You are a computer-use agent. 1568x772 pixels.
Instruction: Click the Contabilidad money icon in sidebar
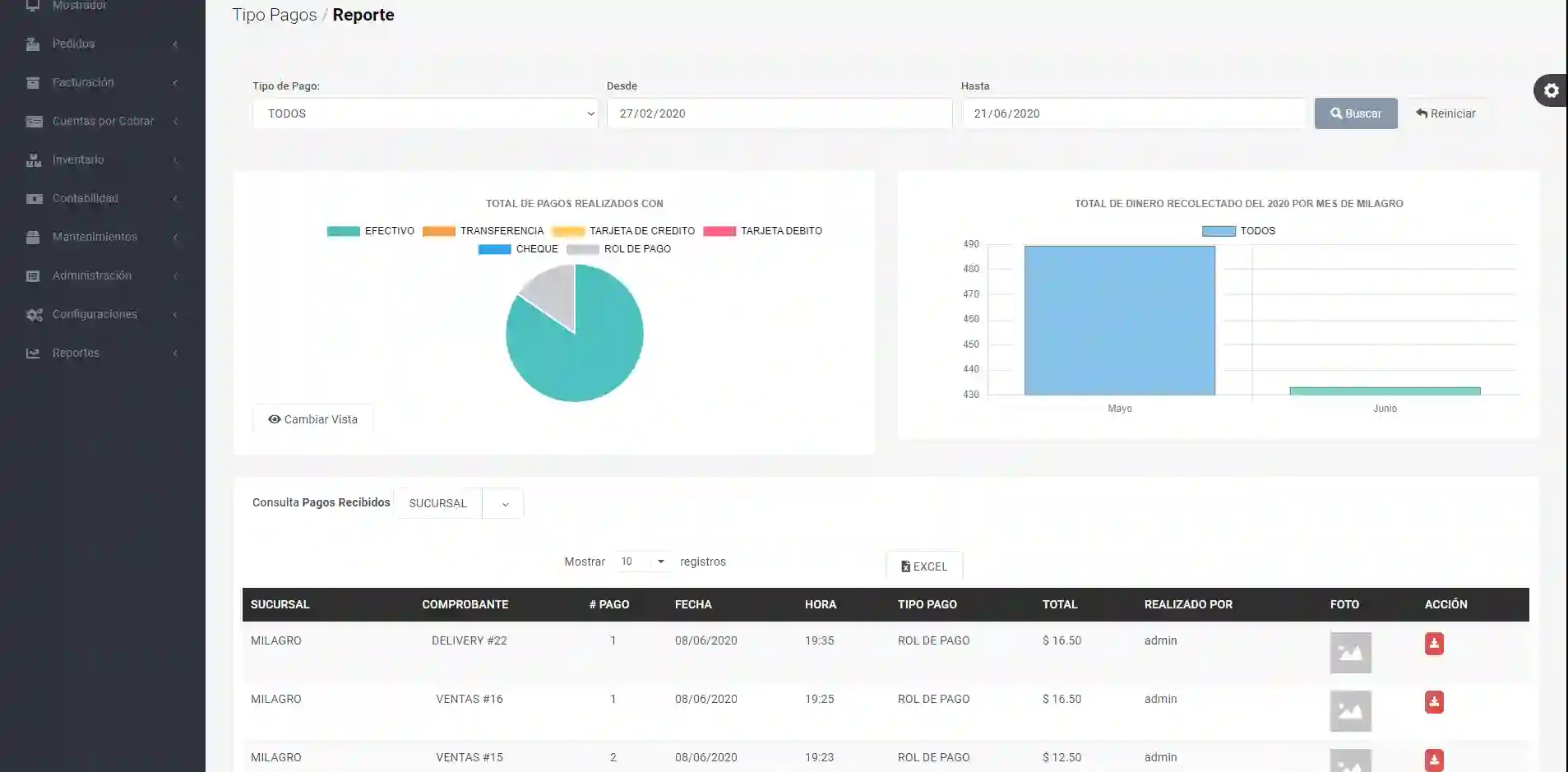coord(34,199)
